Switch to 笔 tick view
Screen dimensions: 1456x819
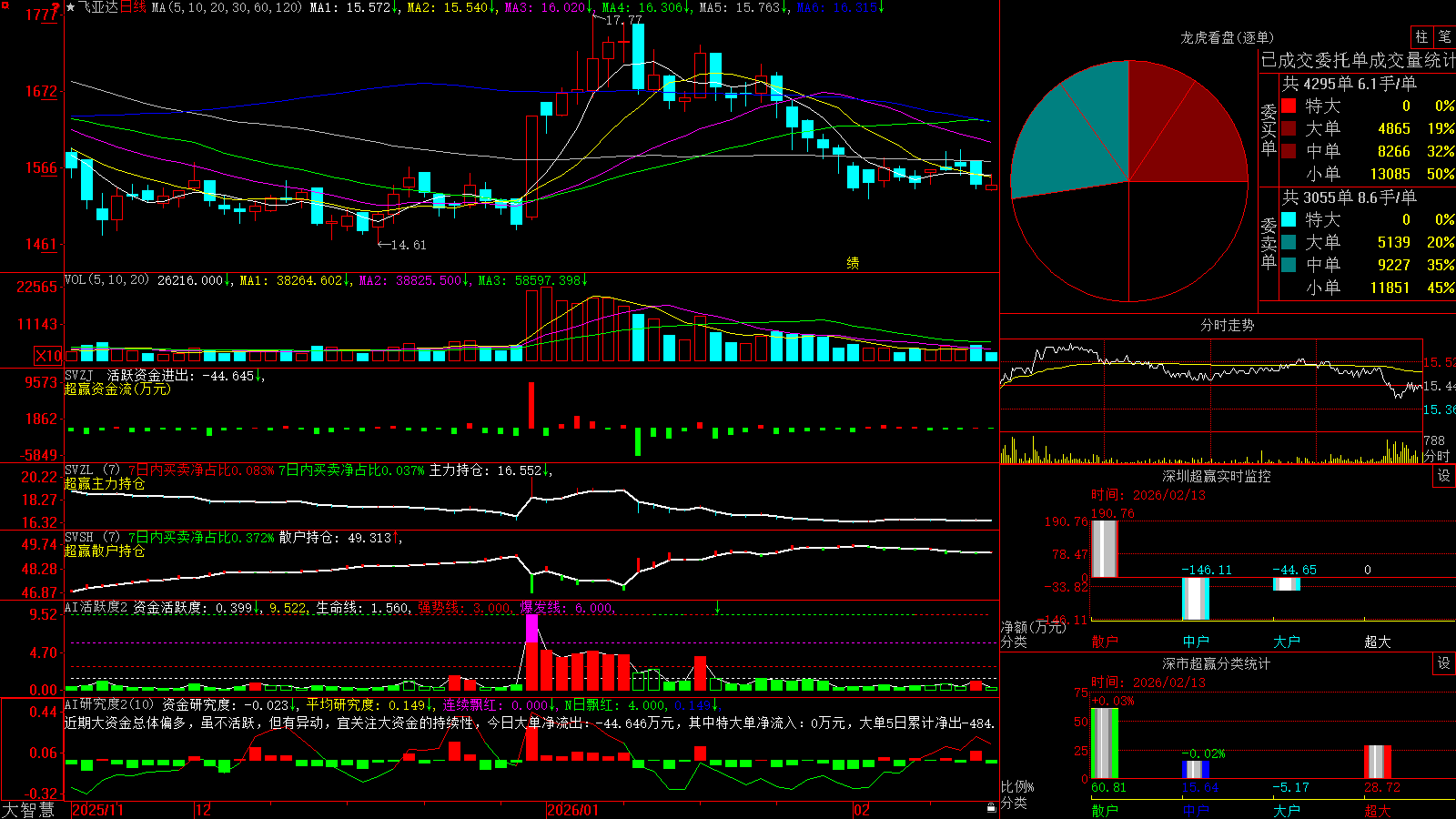pos(1444,36)
